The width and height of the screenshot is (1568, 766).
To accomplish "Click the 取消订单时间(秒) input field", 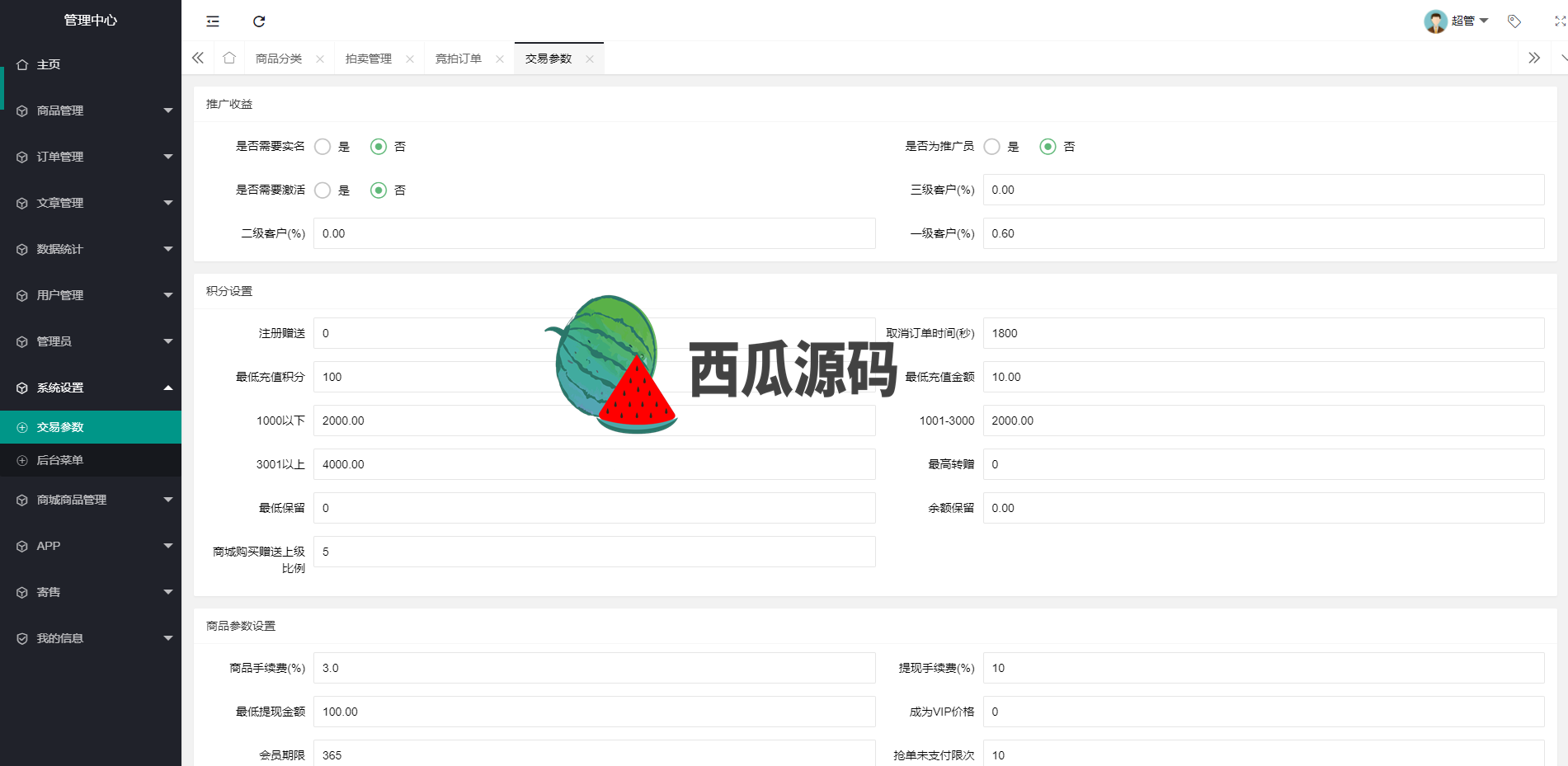I will [x=1264, y=333].
